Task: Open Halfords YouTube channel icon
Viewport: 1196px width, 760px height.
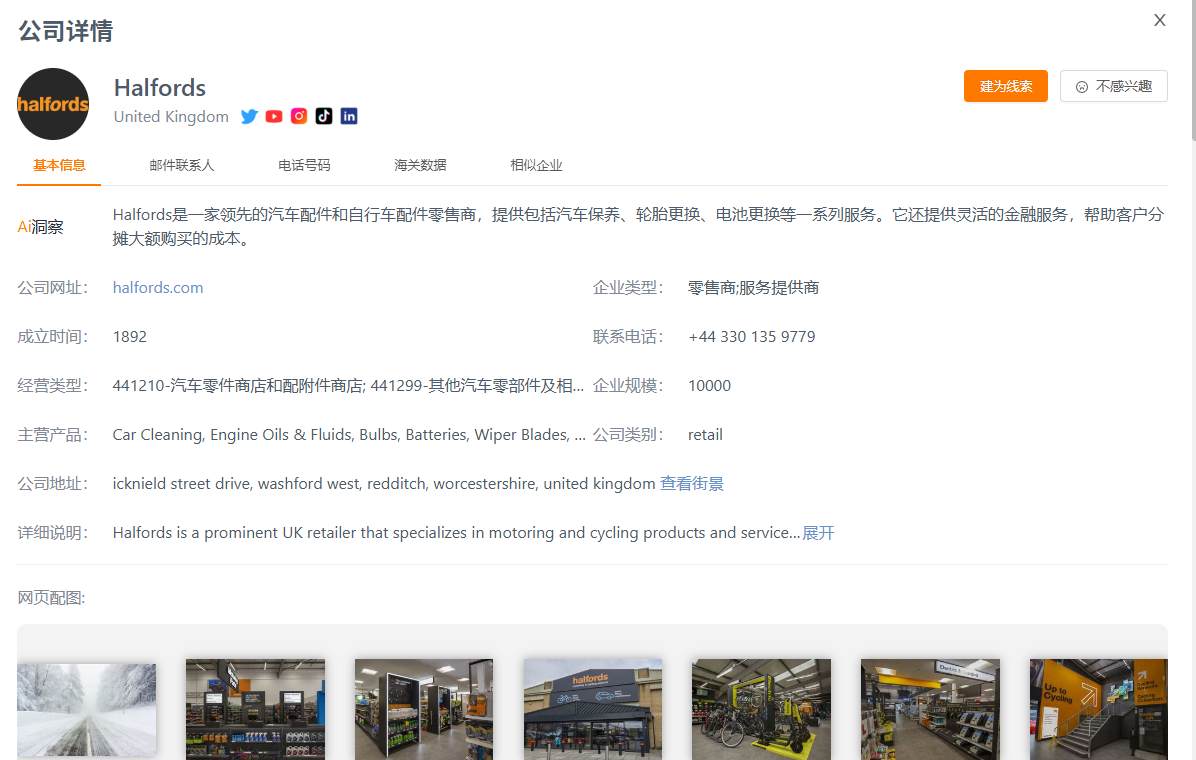Action: point(274,116)
